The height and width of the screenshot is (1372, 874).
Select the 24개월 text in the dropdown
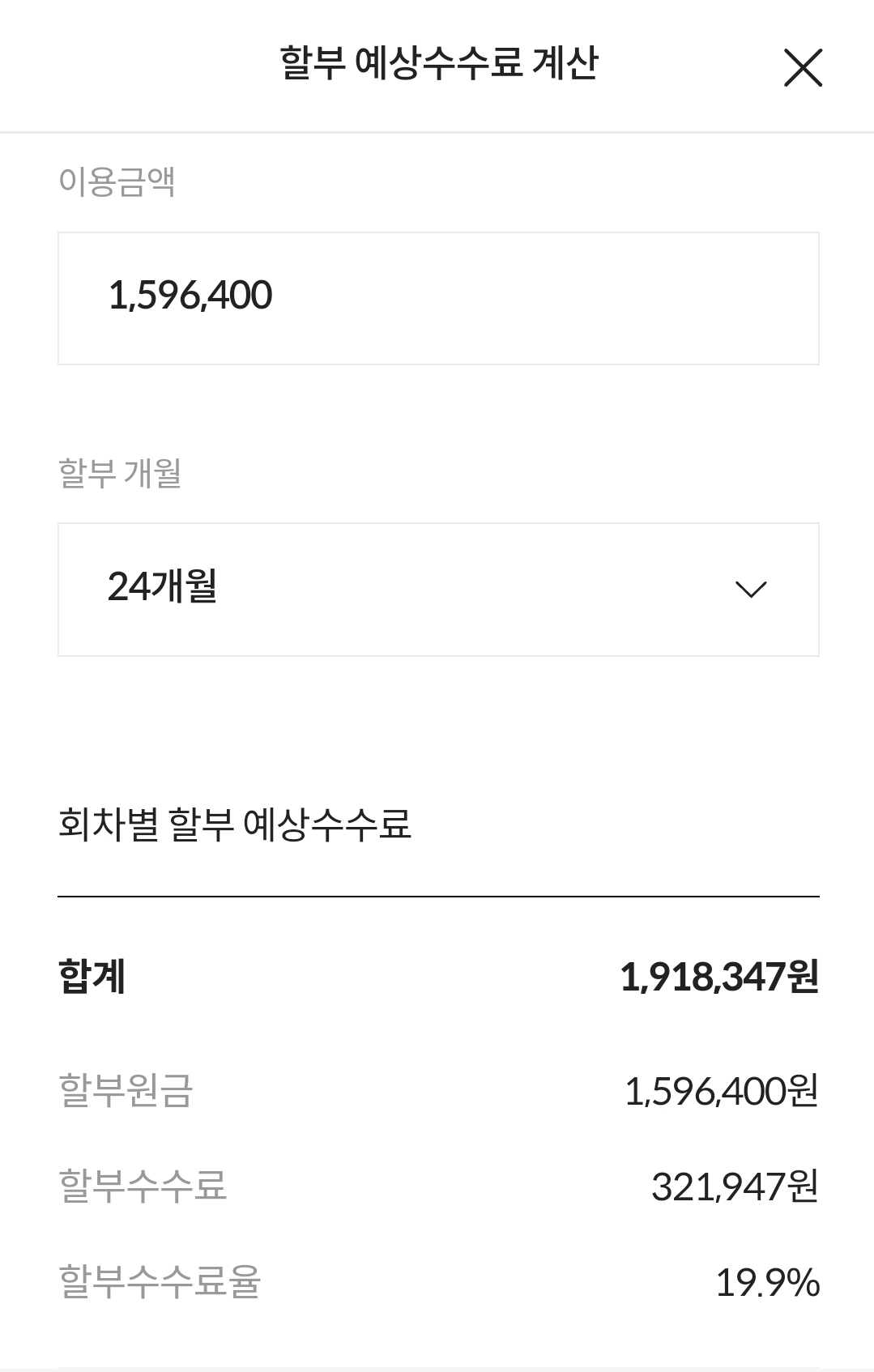coord(162,586)
